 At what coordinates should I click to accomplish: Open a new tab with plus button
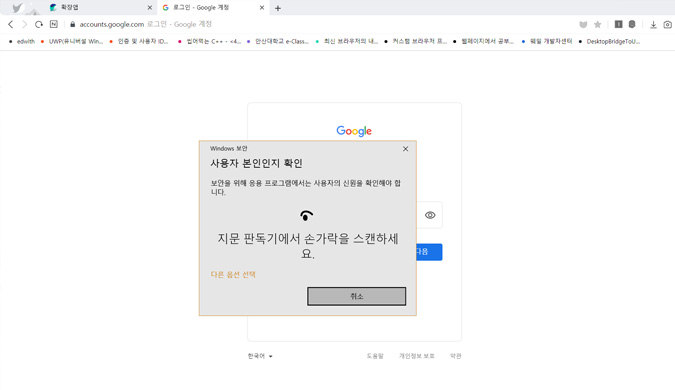[278, 8]
